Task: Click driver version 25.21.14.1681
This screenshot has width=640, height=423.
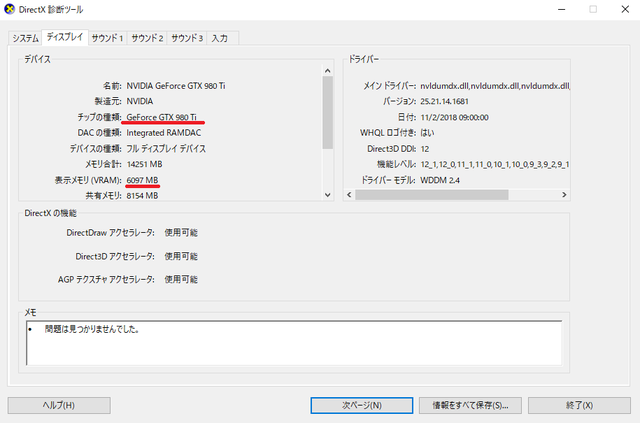Action: (x=444, y=101)
